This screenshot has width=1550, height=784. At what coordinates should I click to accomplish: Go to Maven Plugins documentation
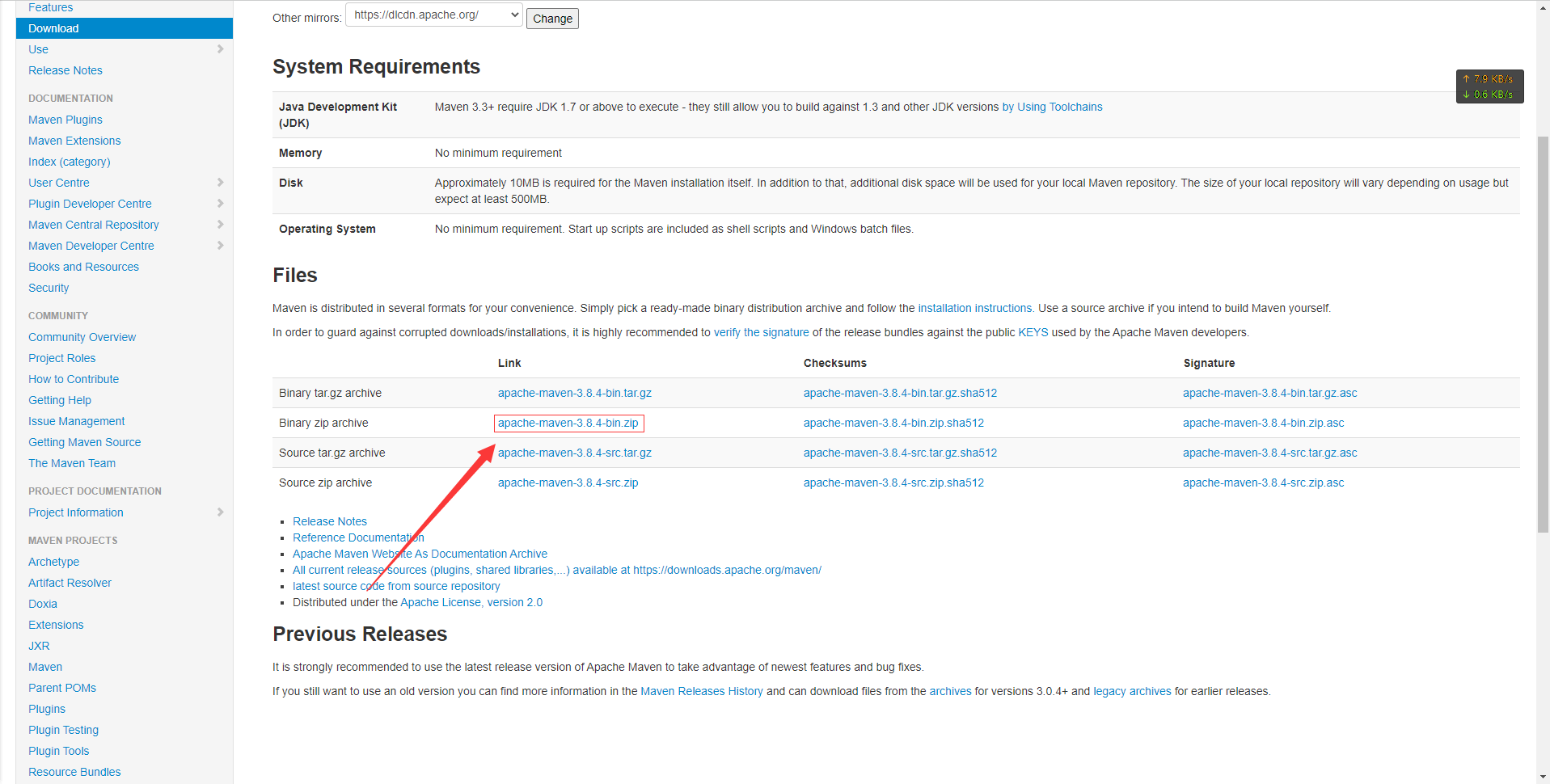point(65,120)
